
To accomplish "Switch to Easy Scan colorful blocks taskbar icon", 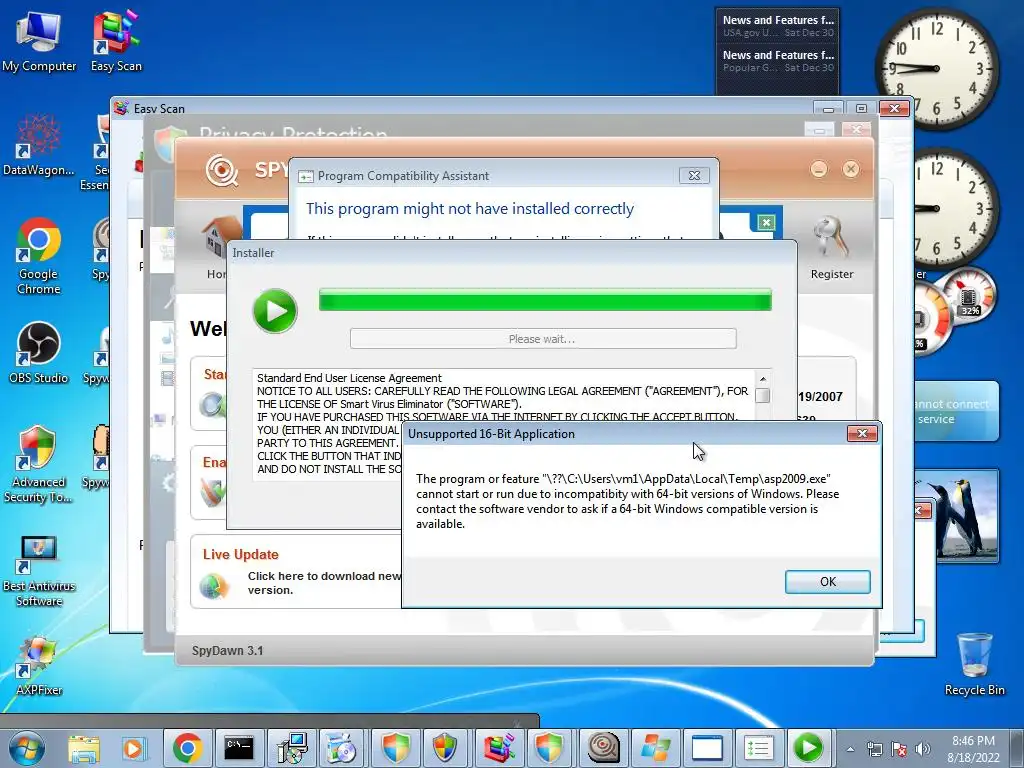I will tap(500, 748).
